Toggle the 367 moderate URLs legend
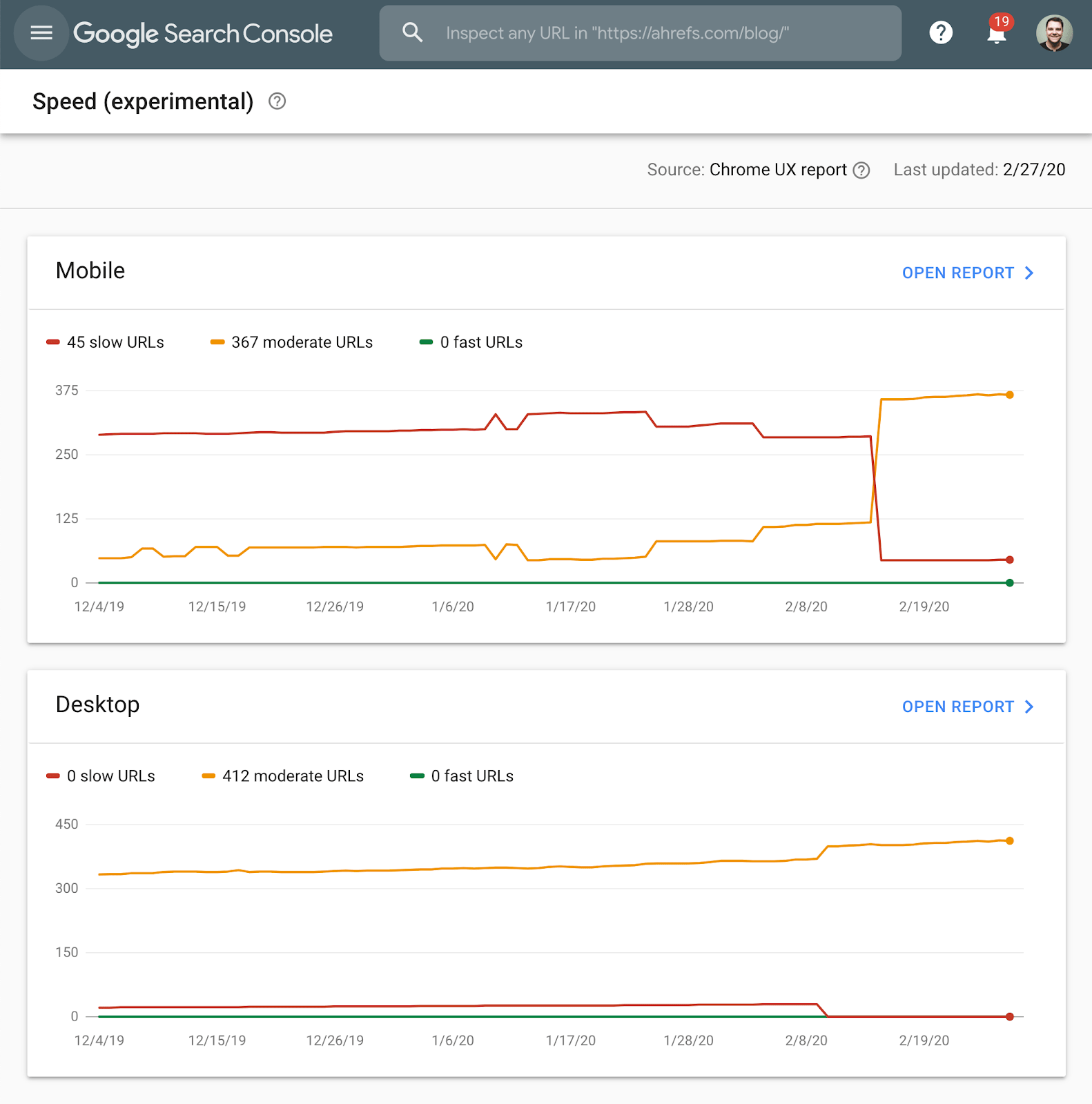This screenshot has height=1104, width=1092. 292,342
